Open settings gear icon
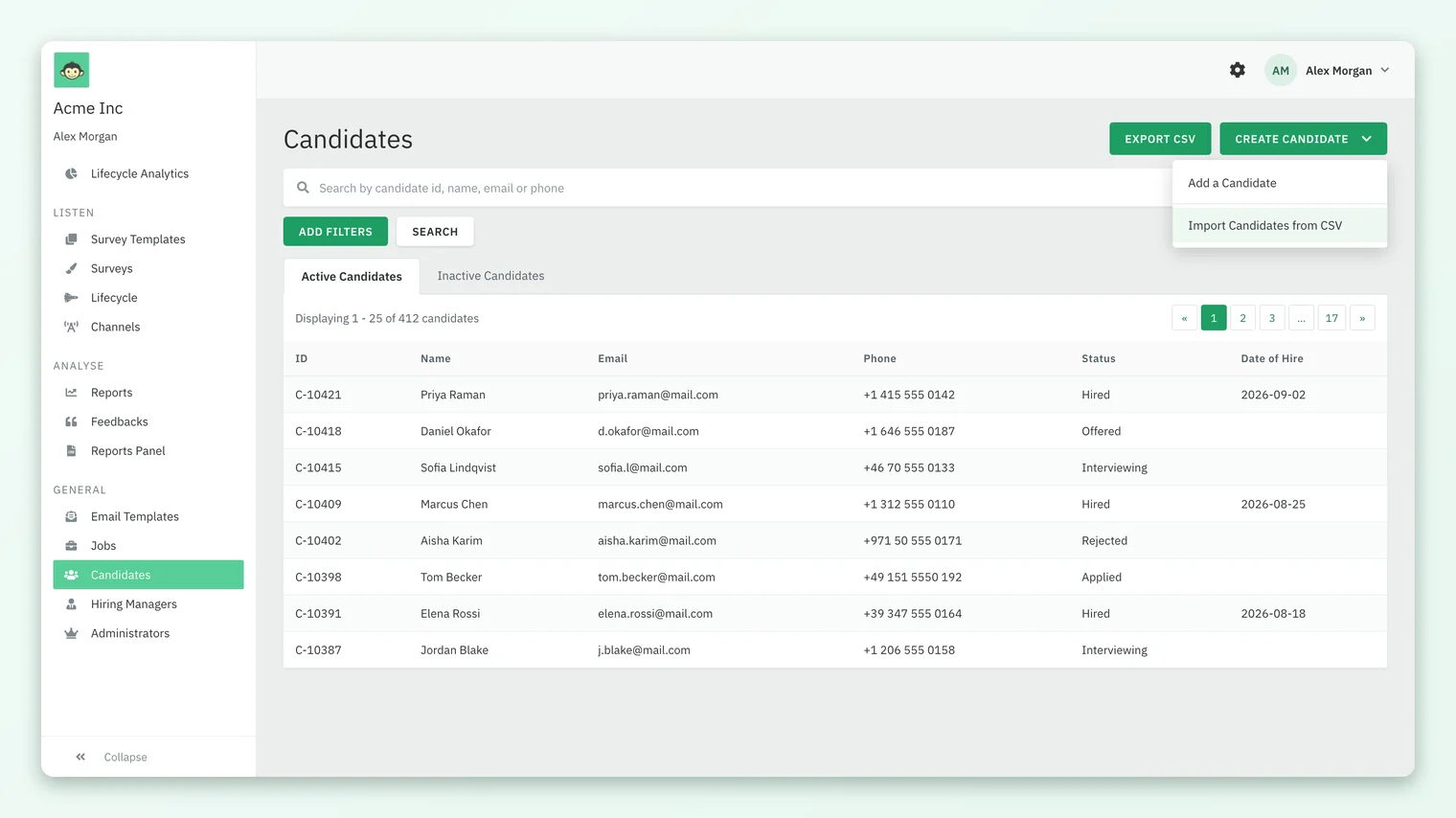The image size is (1456, 818). pyautogui.click(x=1238, y=70)
